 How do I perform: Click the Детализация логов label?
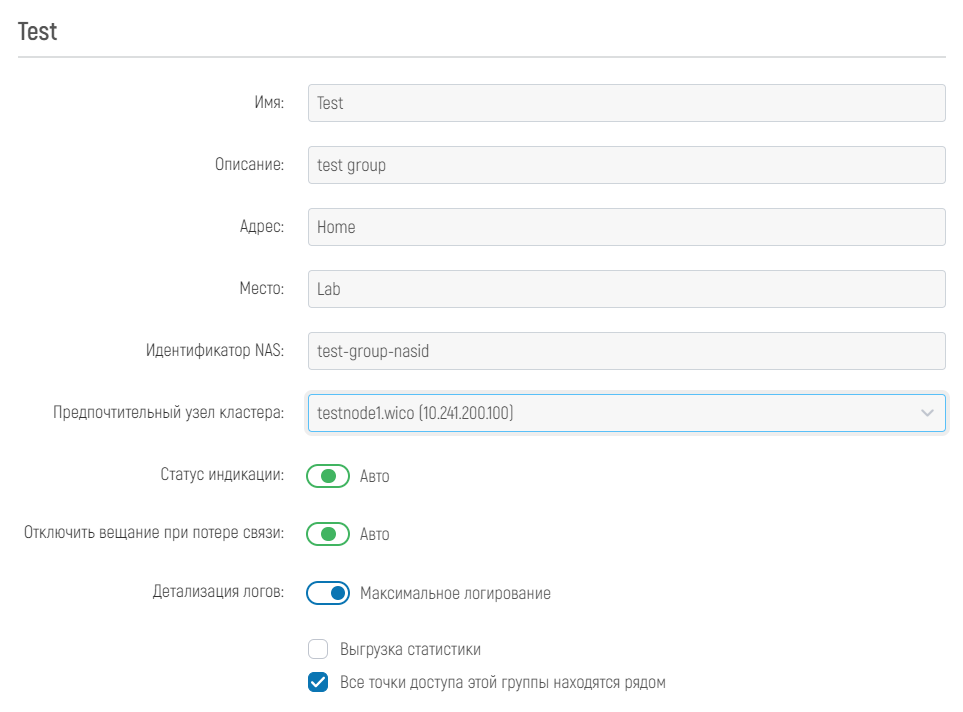(218, 592)
